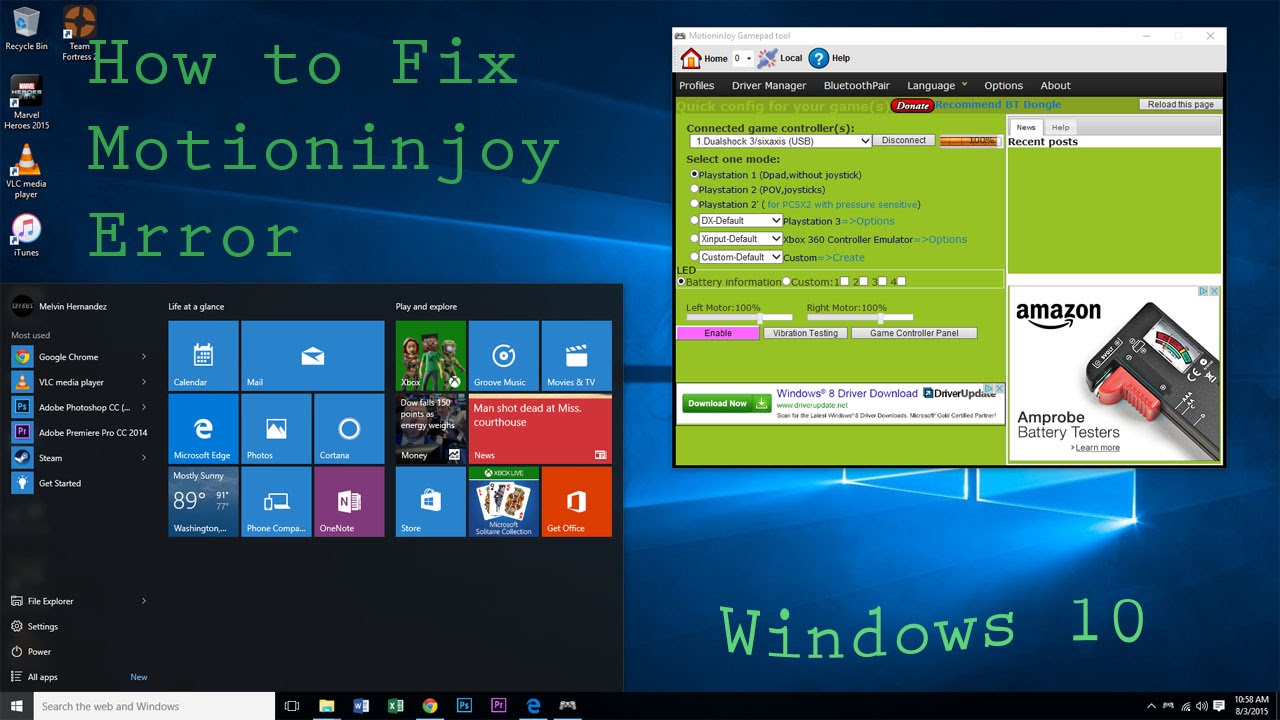Open the About menu item
Screen dimensions: 1280x720
click(1055, 85)
